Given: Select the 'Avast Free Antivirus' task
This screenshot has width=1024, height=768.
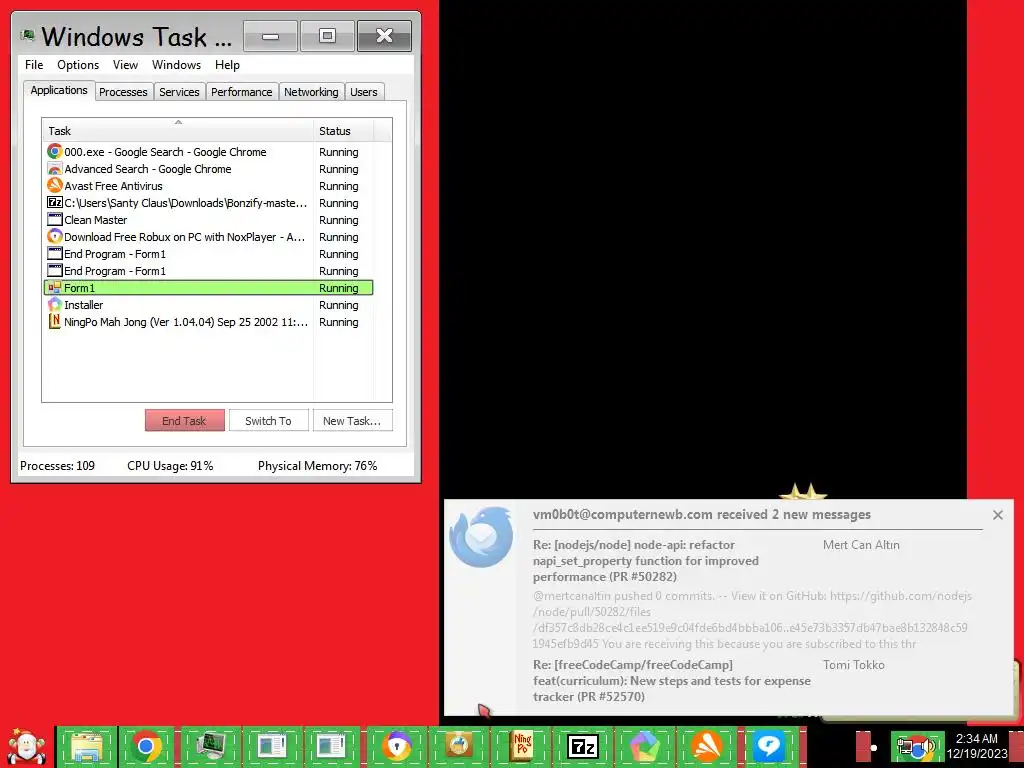Looking at the screenshot, I should [x=208, y=185].
